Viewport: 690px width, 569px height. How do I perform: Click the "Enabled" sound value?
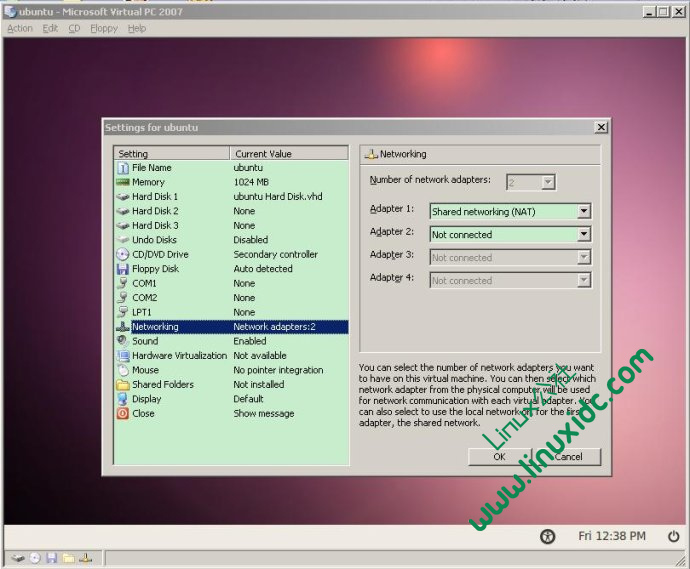pos(250,341)
